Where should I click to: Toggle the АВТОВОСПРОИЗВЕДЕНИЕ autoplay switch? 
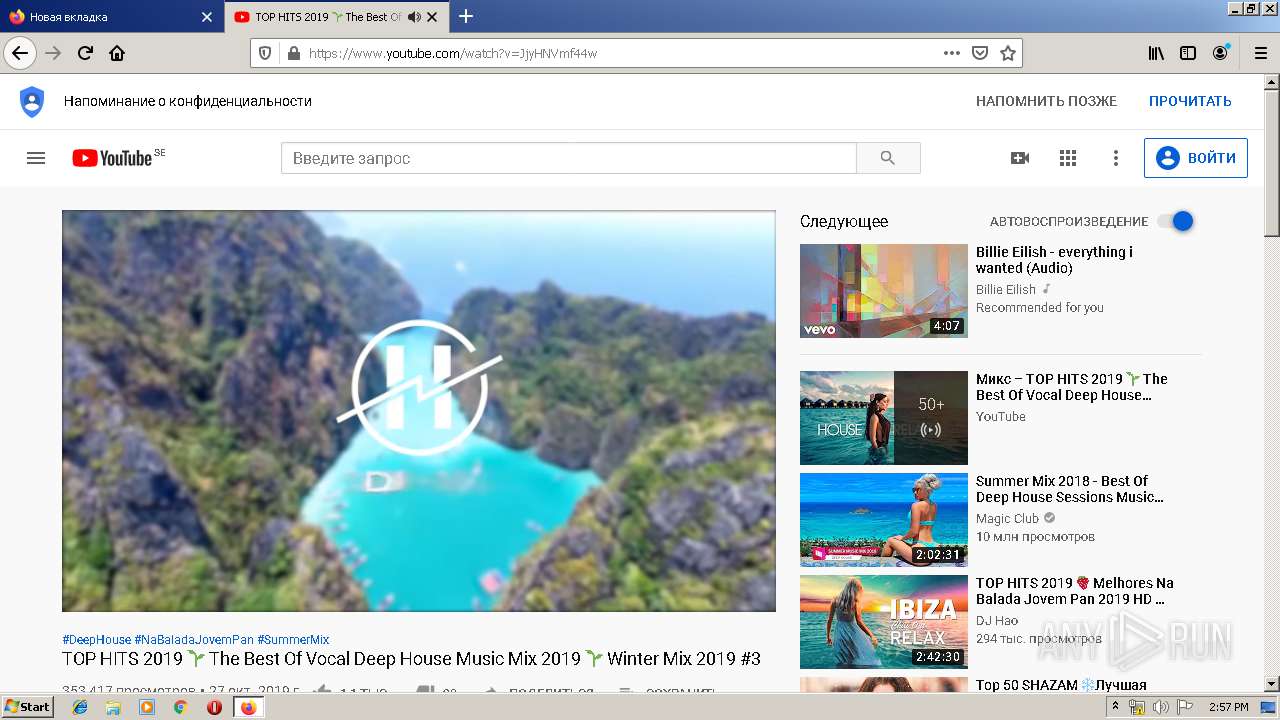coord(1176,221)
